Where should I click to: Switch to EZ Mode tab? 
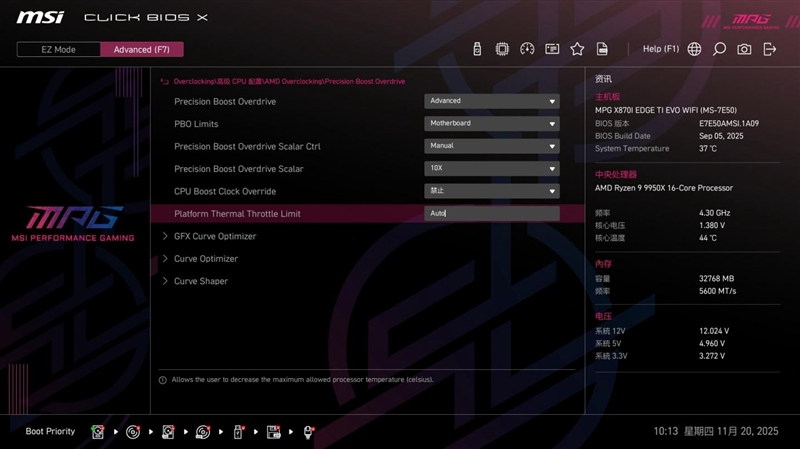[x=58, y=49]
